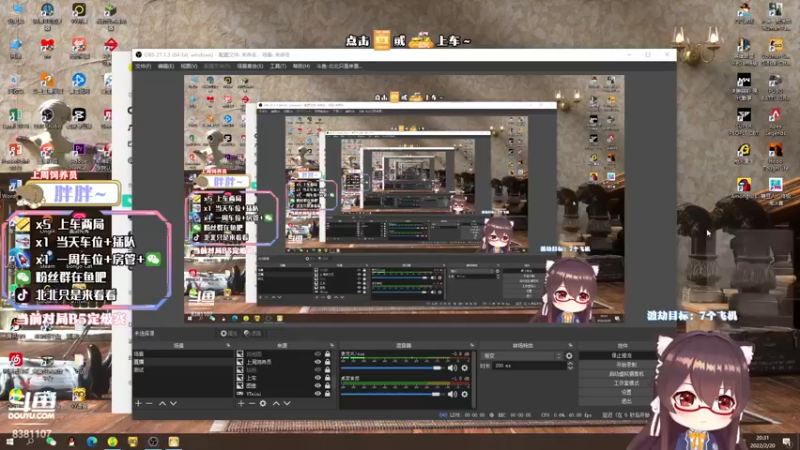Increase transition duration with stepper arrow
The width and height of the screenshot is (800, 450).
pos(570,364)
